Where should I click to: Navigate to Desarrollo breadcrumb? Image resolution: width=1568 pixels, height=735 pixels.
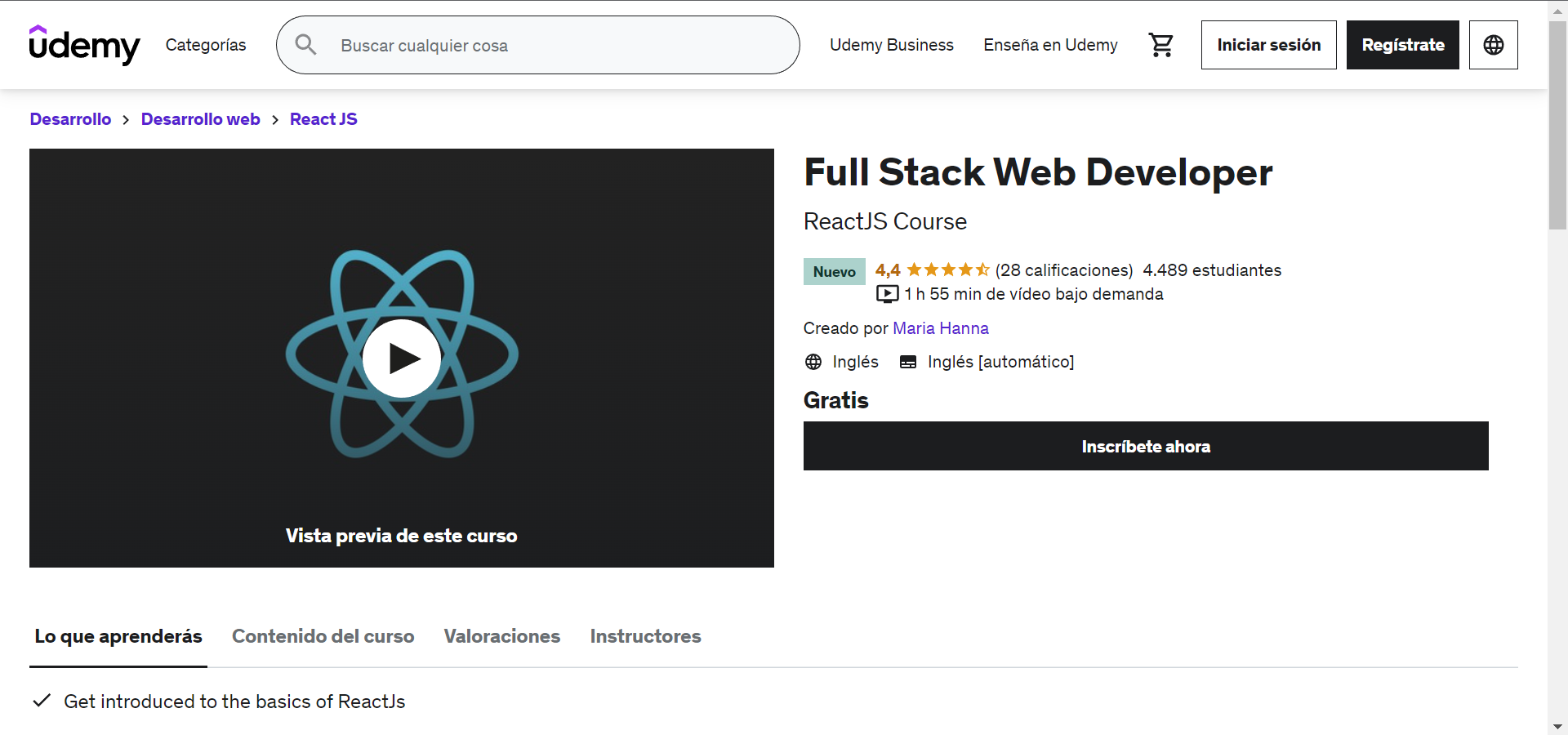(x=70, y=119)
